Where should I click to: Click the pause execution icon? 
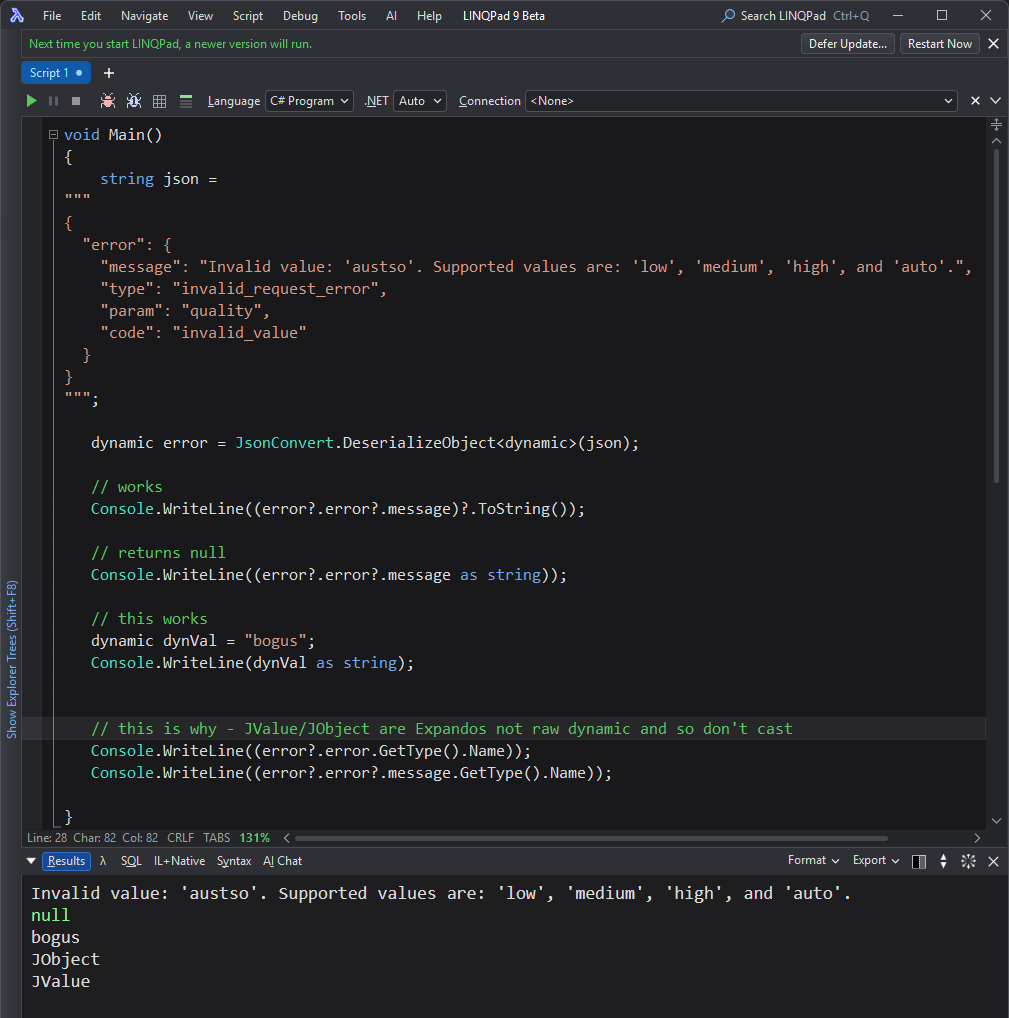(53, 101)
